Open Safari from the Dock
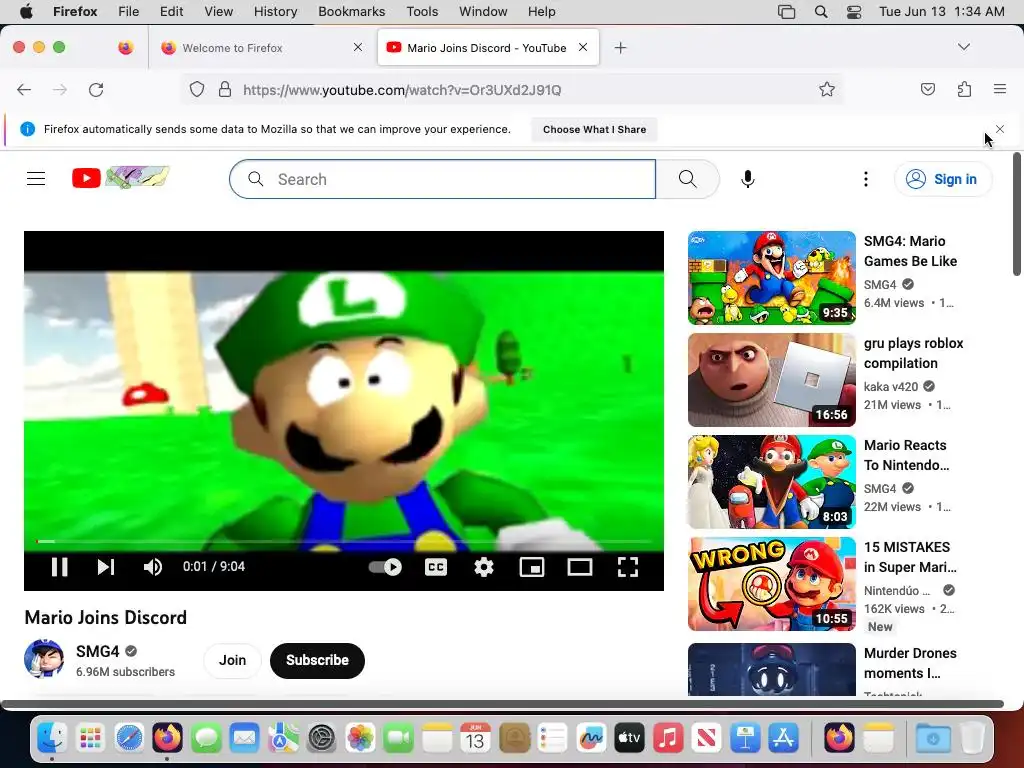 [x=129, y=739]
